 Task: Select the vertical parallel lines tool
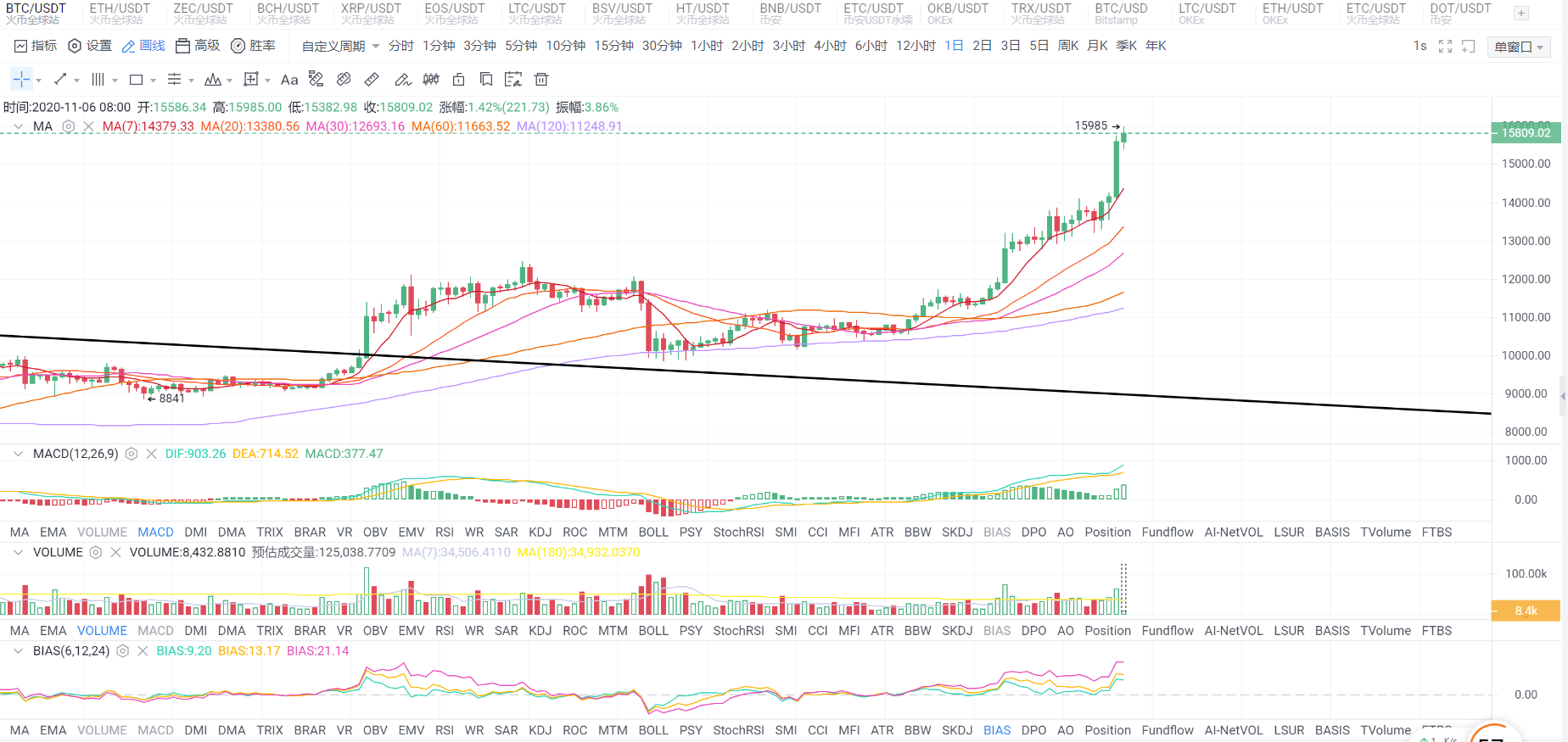point(98,80)
